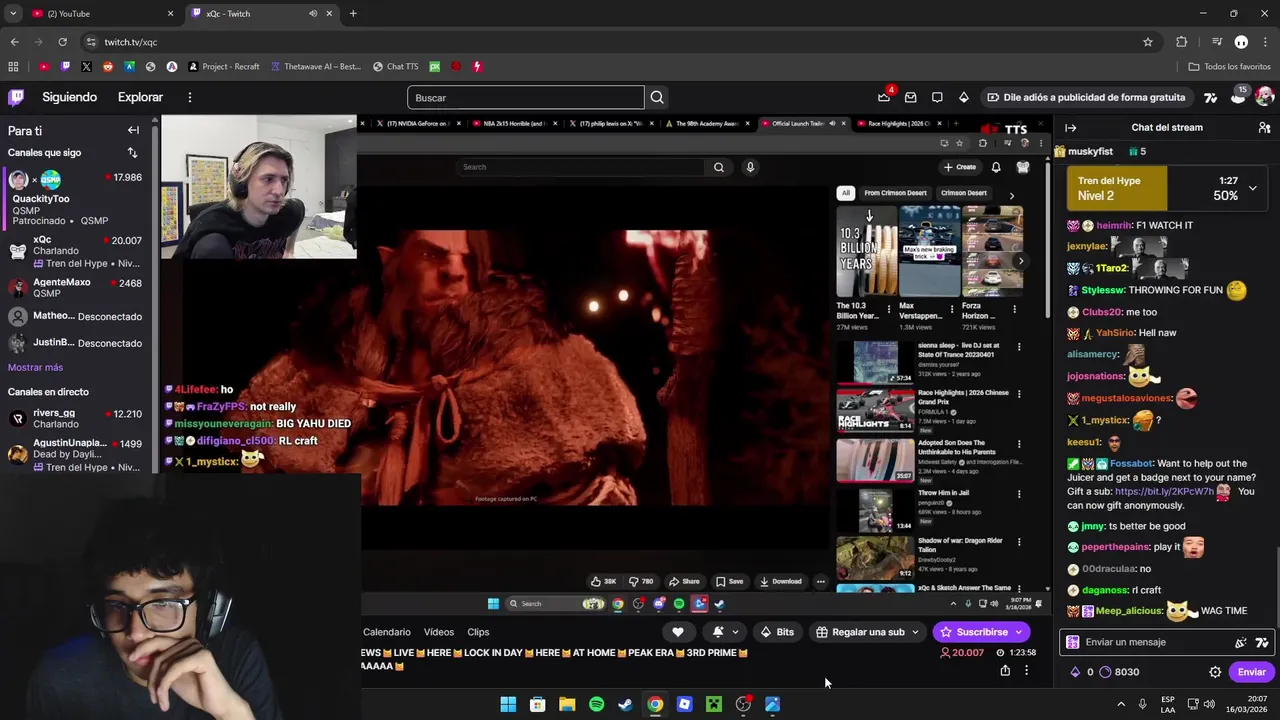This screenshot has height=720, width=1280.
Task: Open the Calendario channel tab
Action: [387, 632]
